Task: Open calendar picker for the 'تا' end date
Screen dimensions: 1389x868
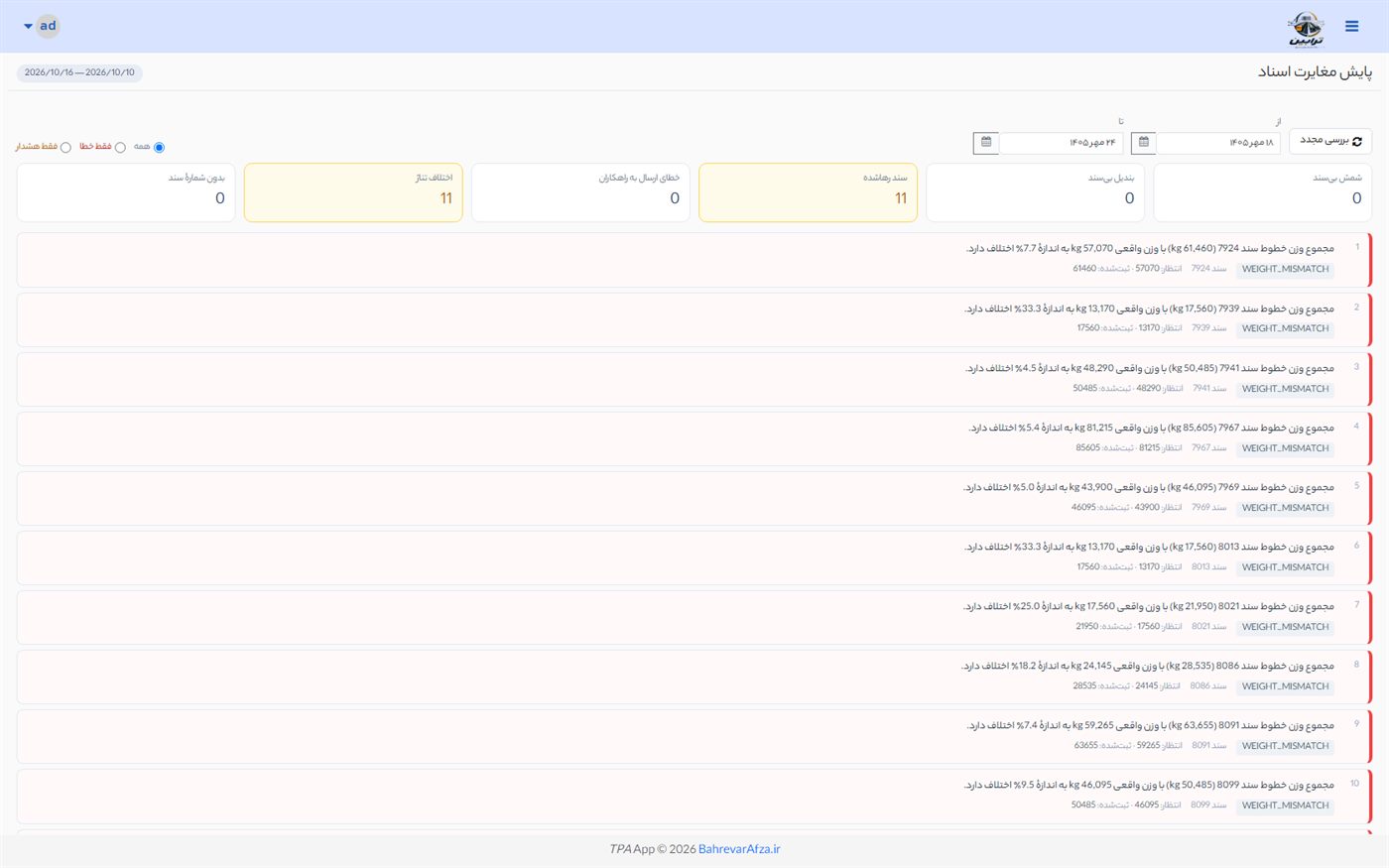Action: [x=986, y=143]
